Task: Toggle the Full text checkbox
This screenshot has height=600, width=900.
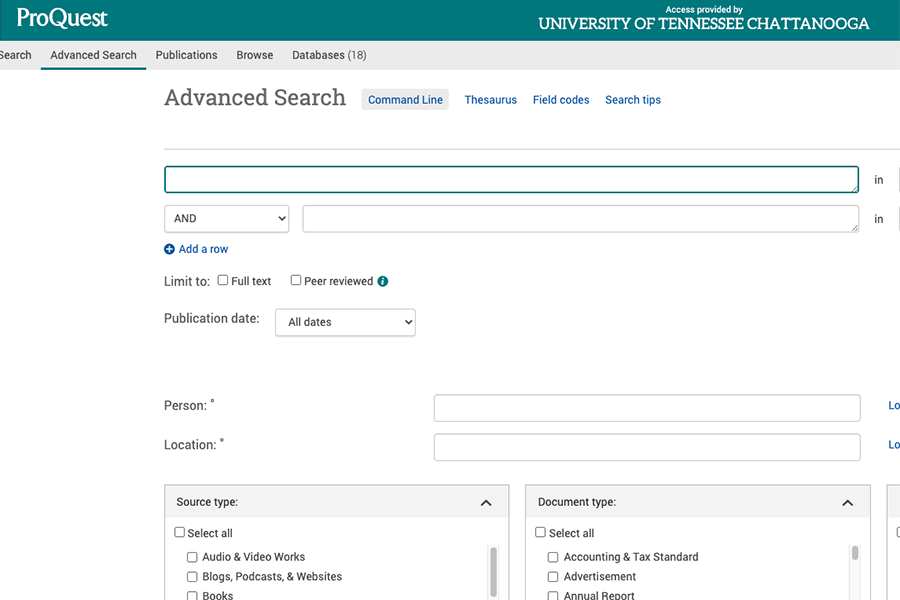Action: (223, 280)
